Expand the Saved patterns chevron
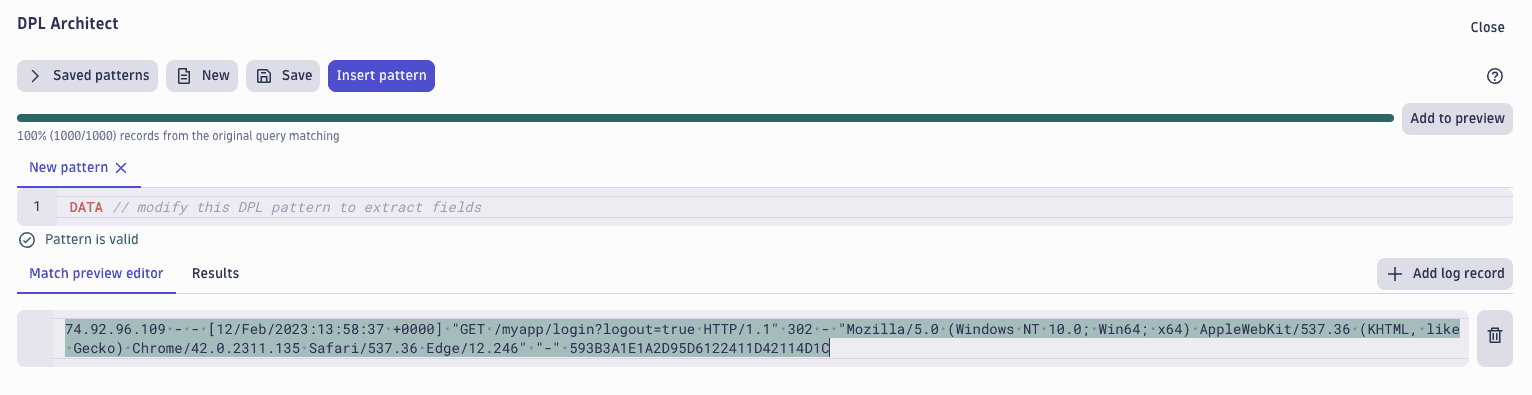The height and width of the screenshot is (395, 1532). coord(35,76)
